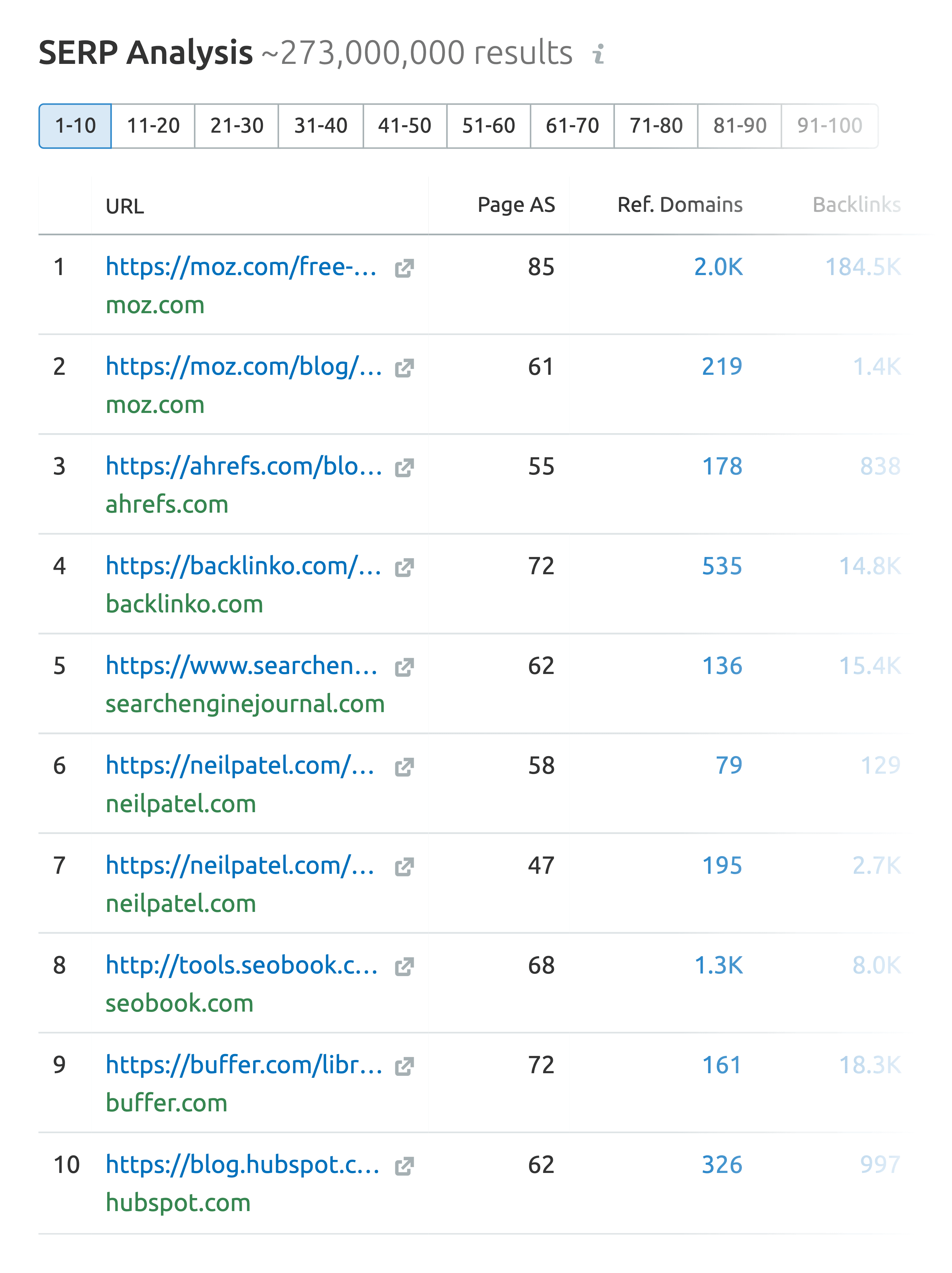Click the 129 backlinks value

(880, 766)
